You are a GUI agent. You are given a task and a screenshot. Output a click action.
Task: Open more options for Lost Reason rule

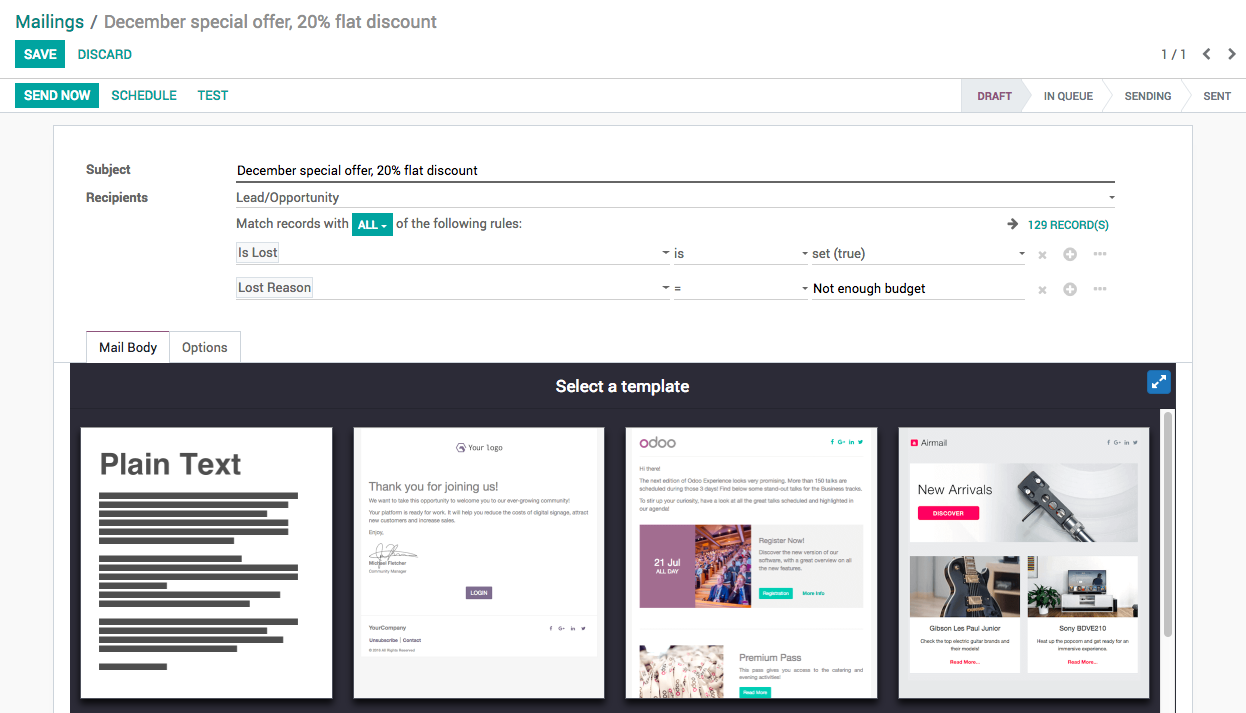[x=1100, y=289]
